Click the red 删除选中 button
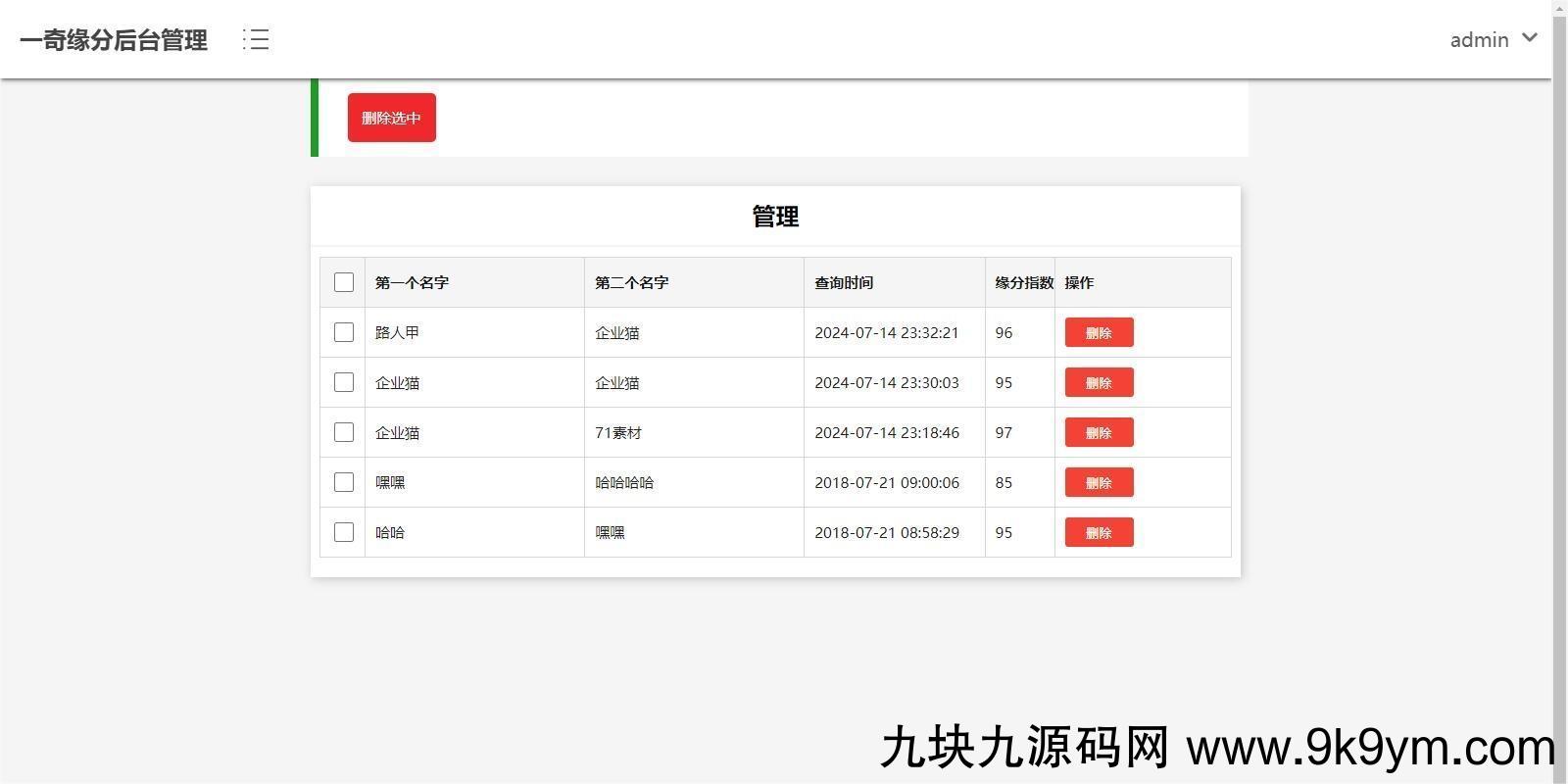 point(391,118)
